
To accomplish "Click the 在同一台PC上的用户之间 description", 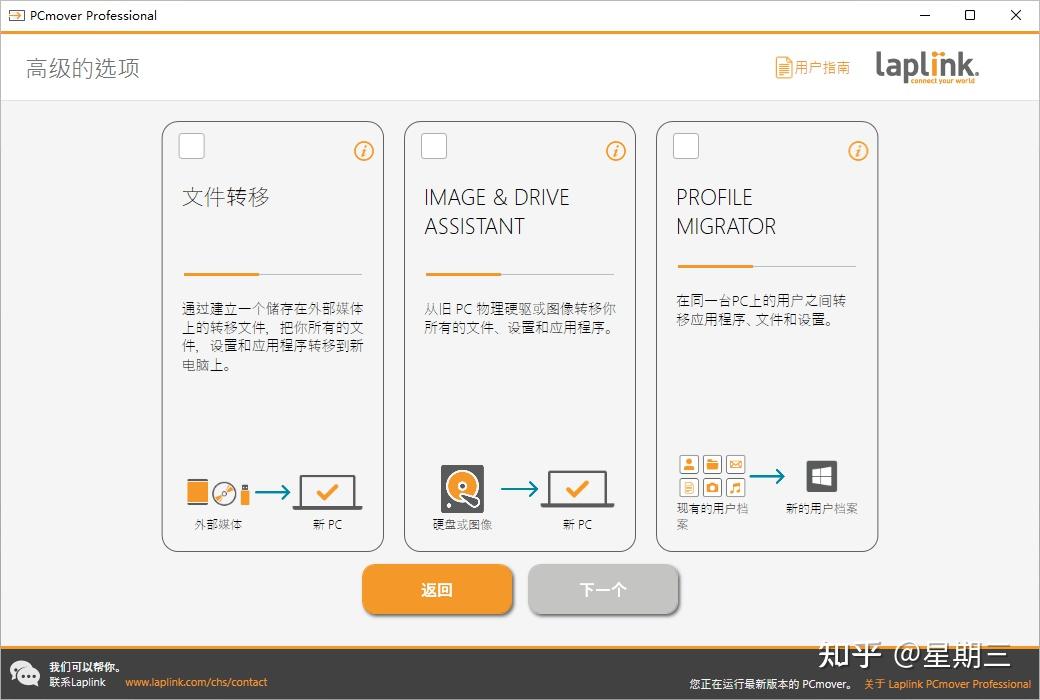I will click(x=761, y=310).
